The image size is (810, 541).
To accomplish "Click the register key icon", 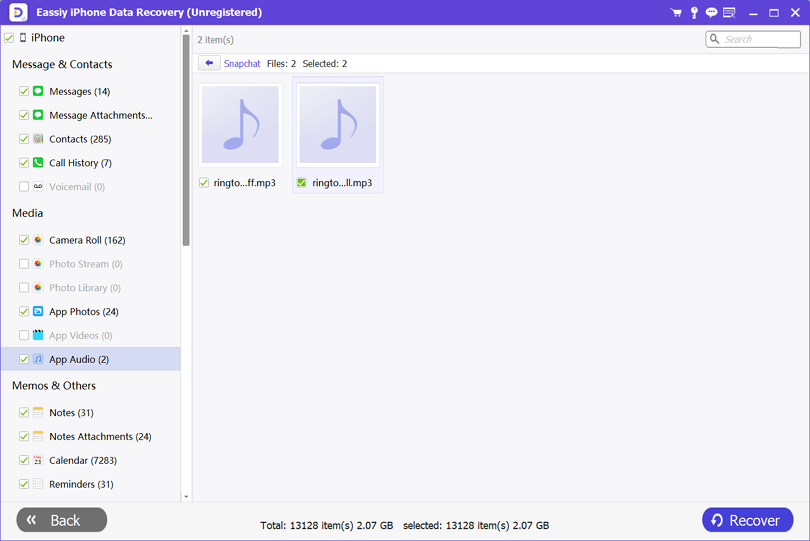I will click(x=694, y=12).
